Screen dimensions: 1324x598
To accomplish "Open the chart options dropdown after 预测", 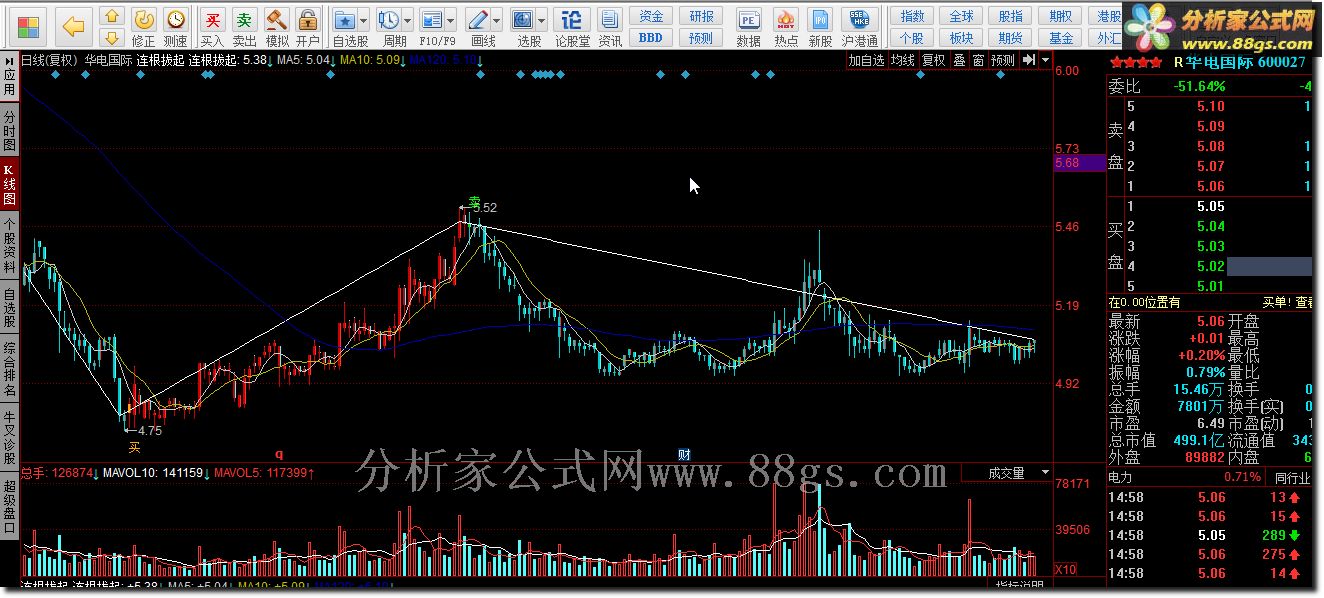I will tap(1045, 60).
